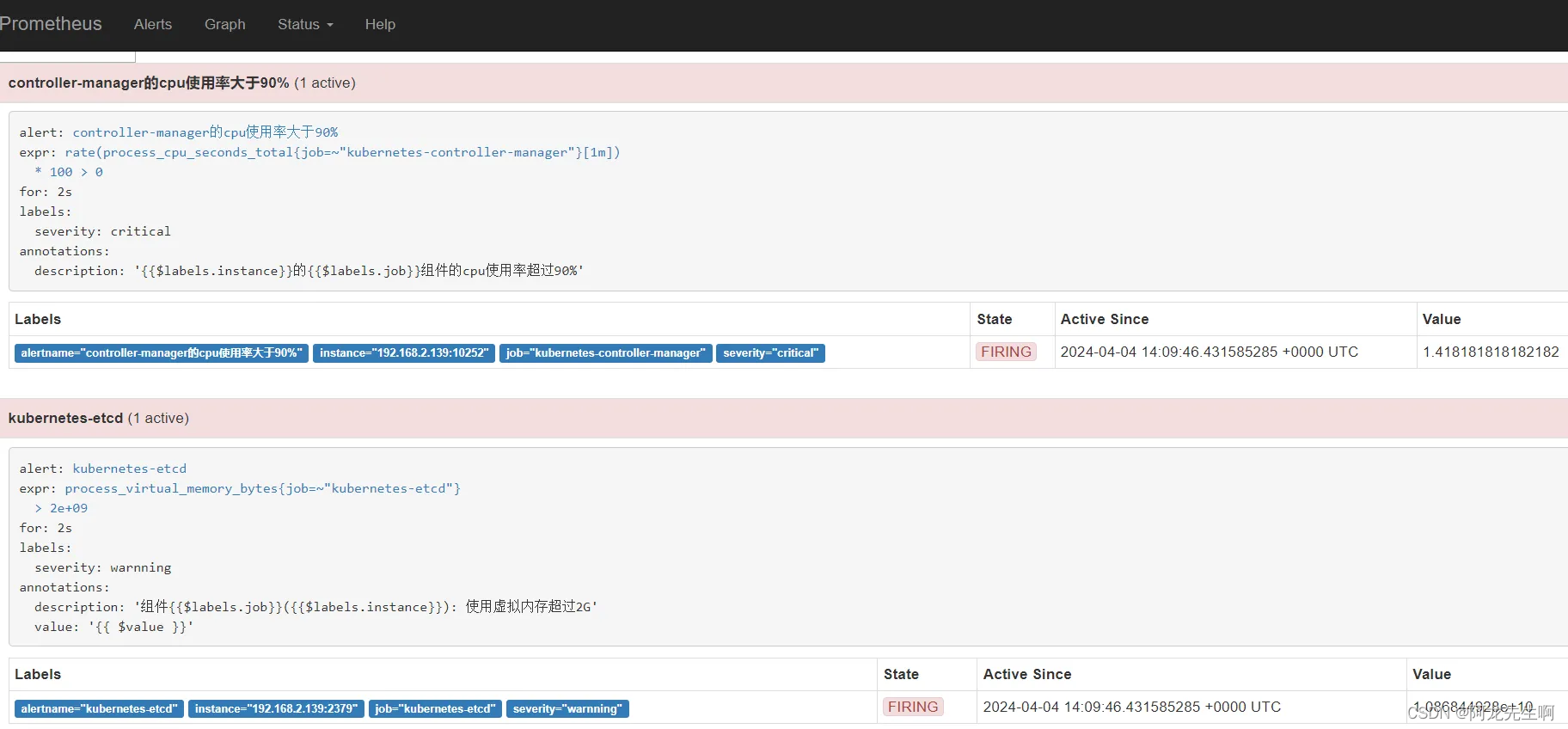Click State header in controller-manager table

point(995,319)
